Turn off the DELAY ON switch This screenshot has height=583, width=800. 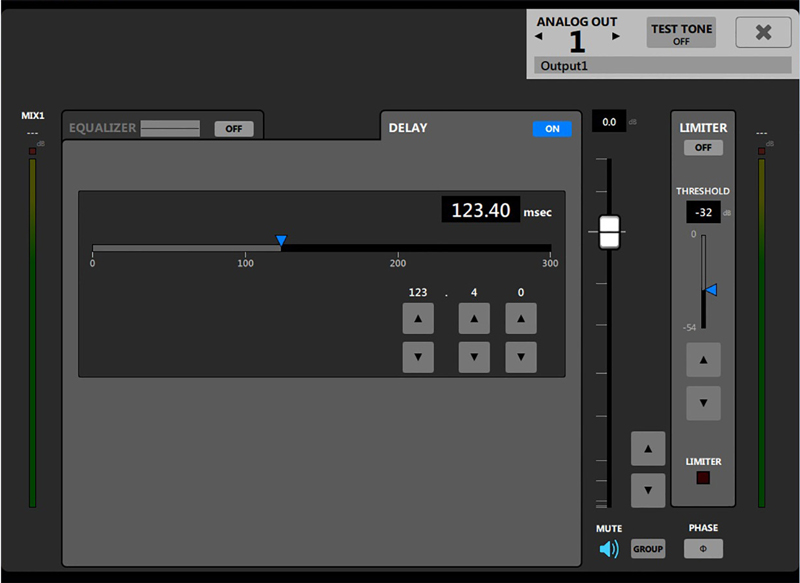(552, 128)
